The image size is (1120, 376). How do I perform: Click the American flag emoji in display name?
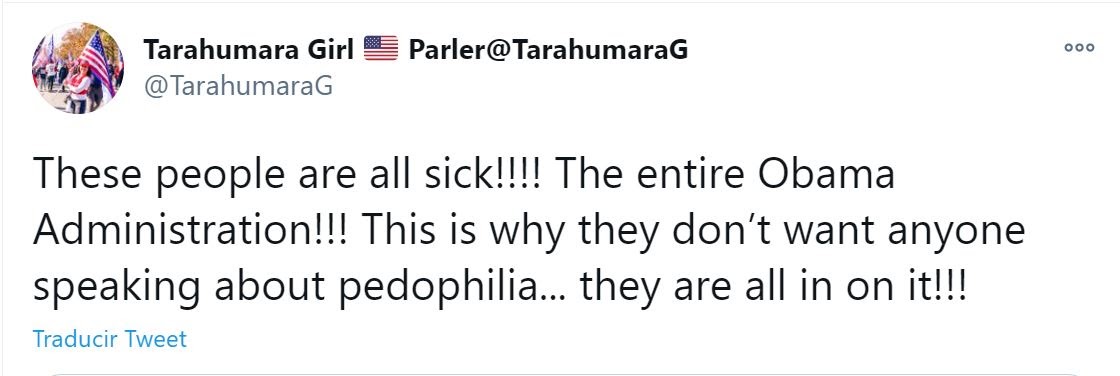coord(381,49)
